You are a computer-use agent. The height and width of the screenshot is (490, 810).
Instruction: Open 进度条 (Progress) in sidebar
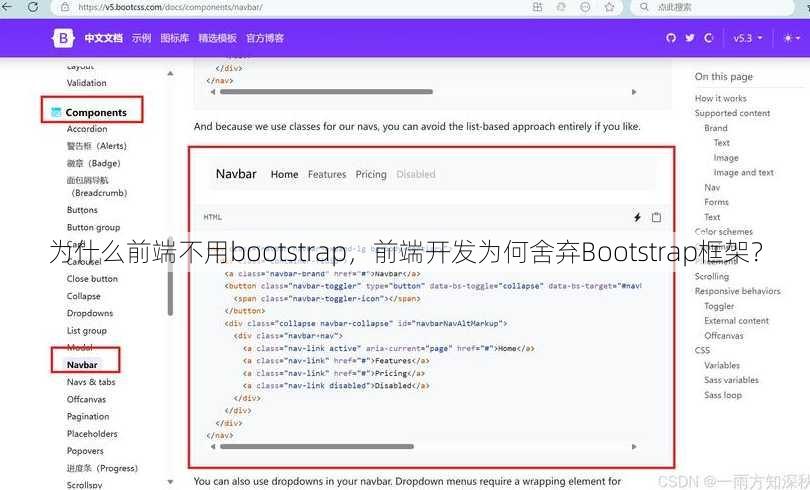tap(102, 468)
